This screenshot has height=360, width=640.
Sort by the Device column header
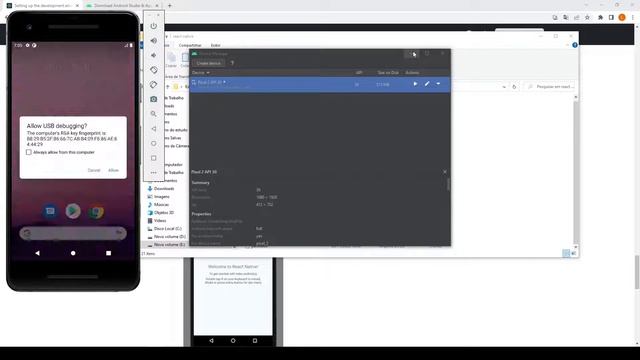pyautogui.click(x=200, y=73)
